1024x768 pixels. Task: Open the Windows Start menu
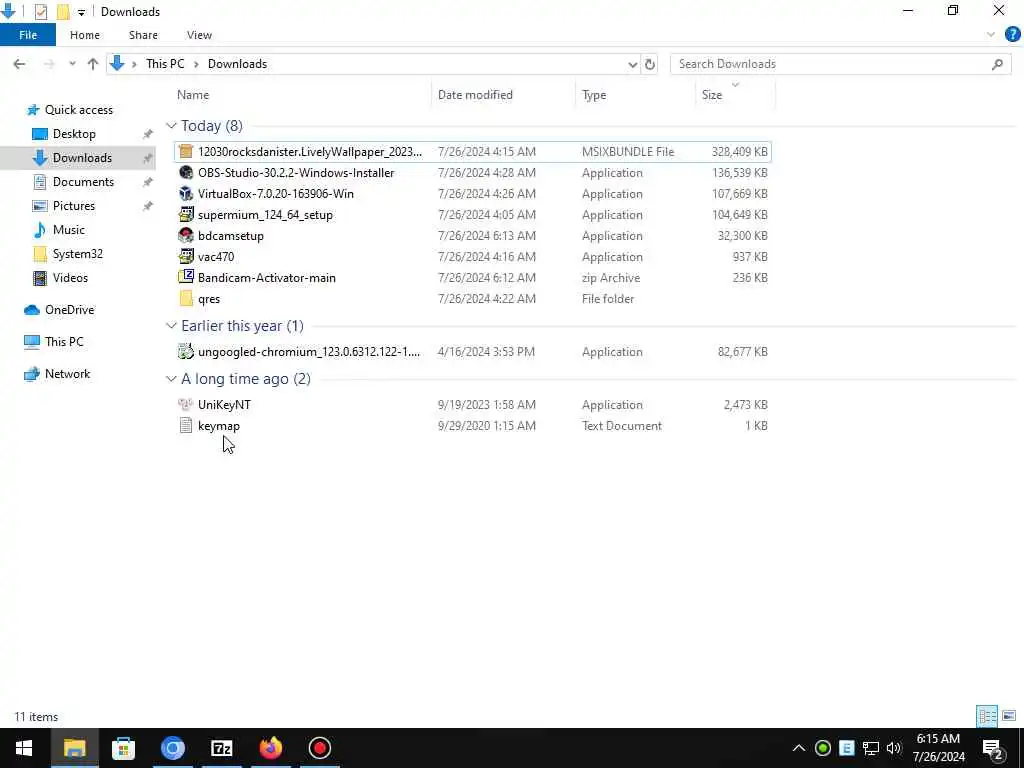coord(24,748)
